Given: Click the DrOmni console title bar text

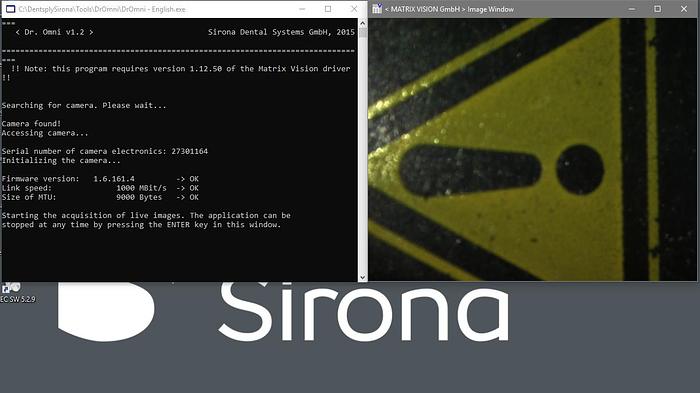Looking at the screenshot, I should click(x=102, y=9).
